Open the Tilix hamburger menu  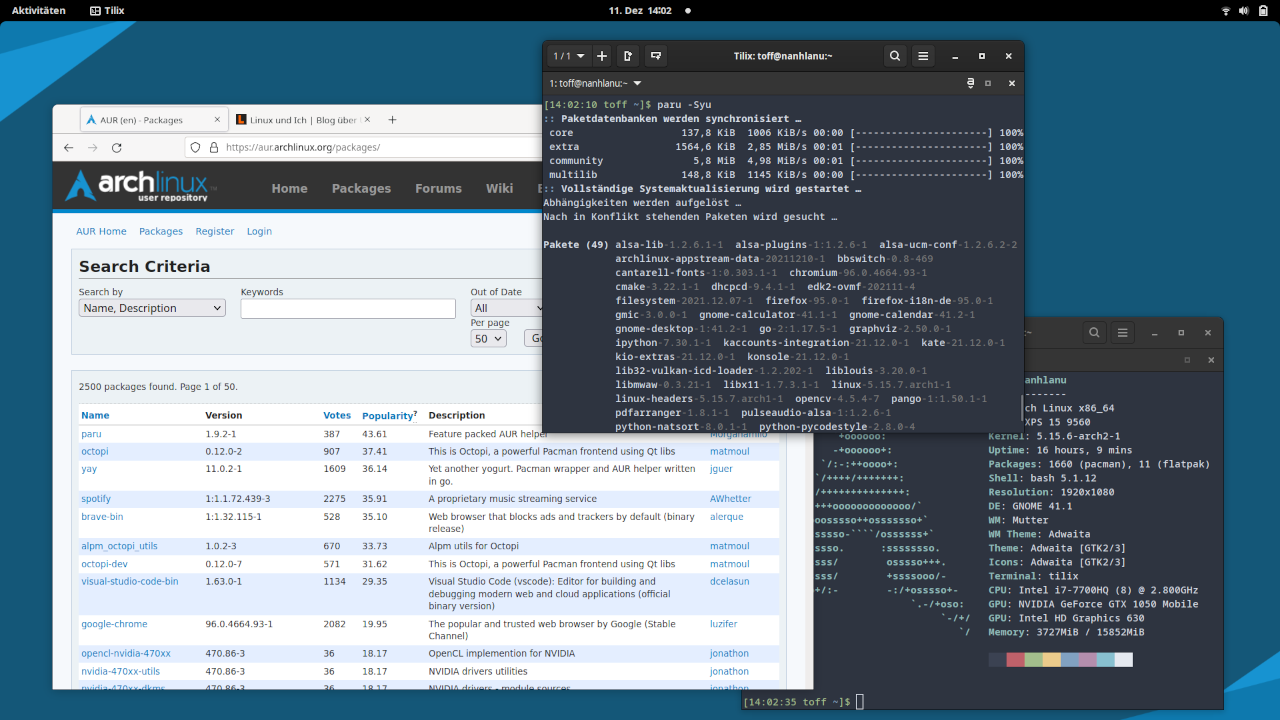tap(922, 56)
